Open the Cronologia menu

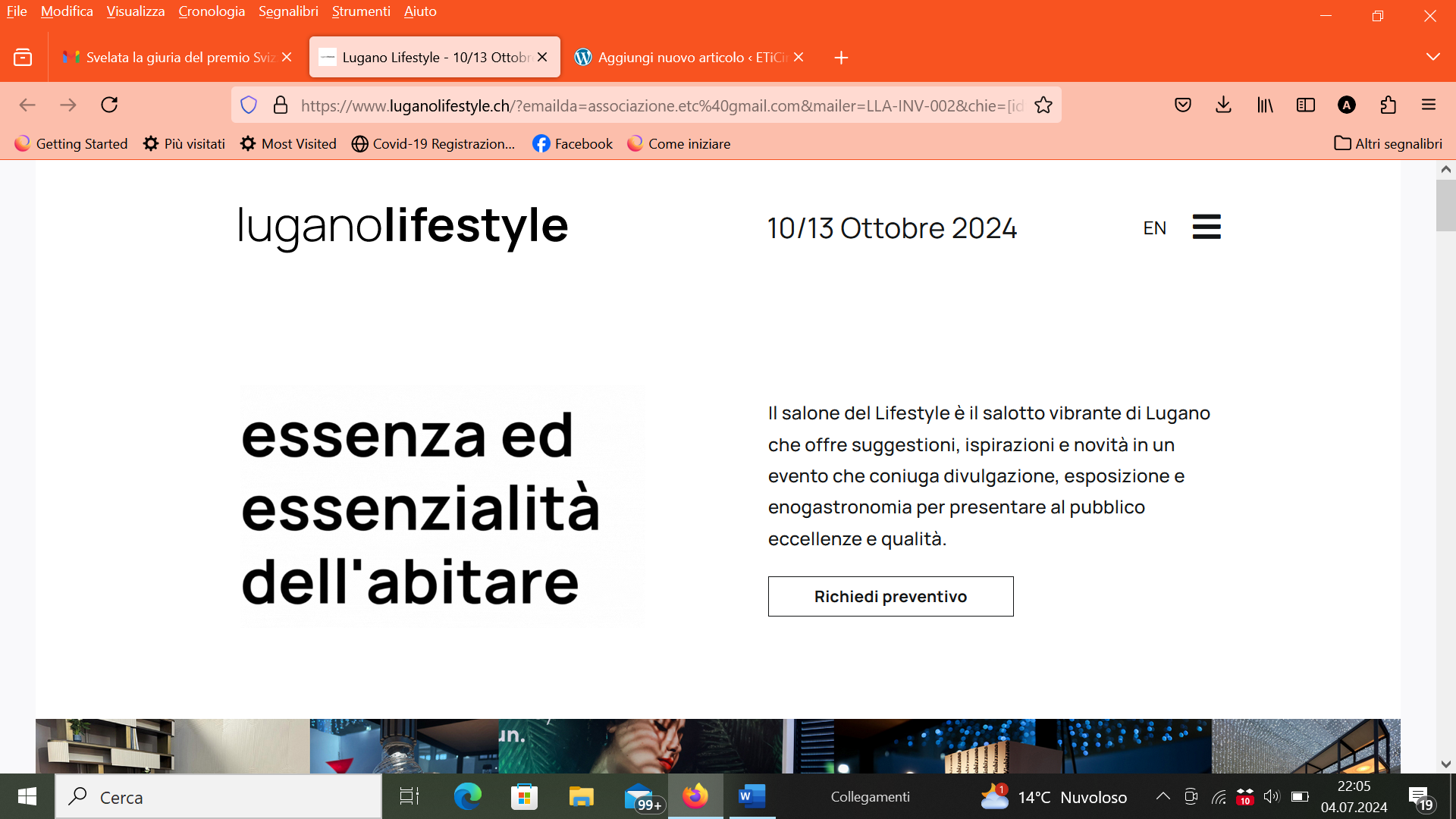coord(212,11)
